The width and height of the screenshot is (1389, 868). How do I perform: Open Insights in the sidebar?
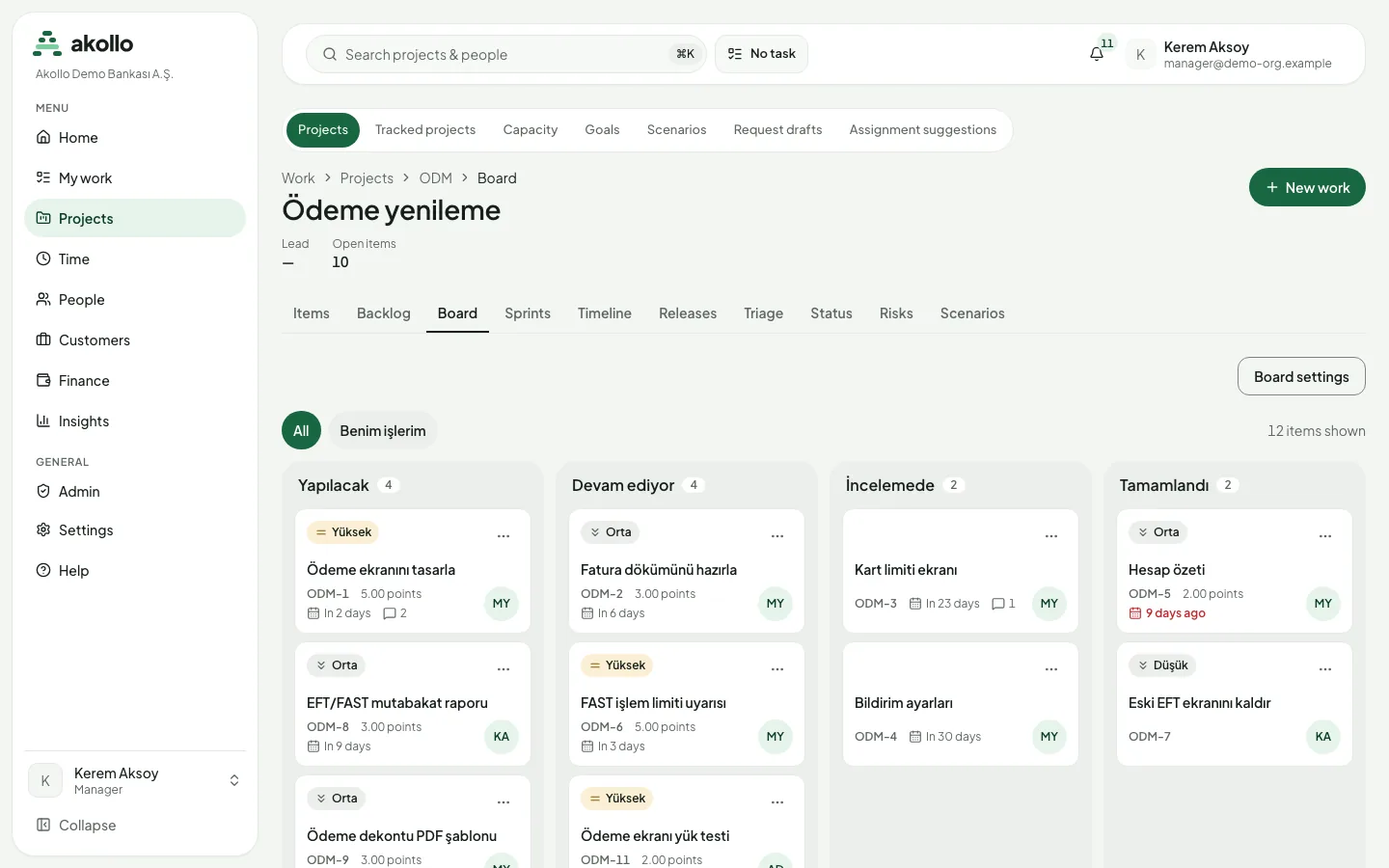pos(135,421)
